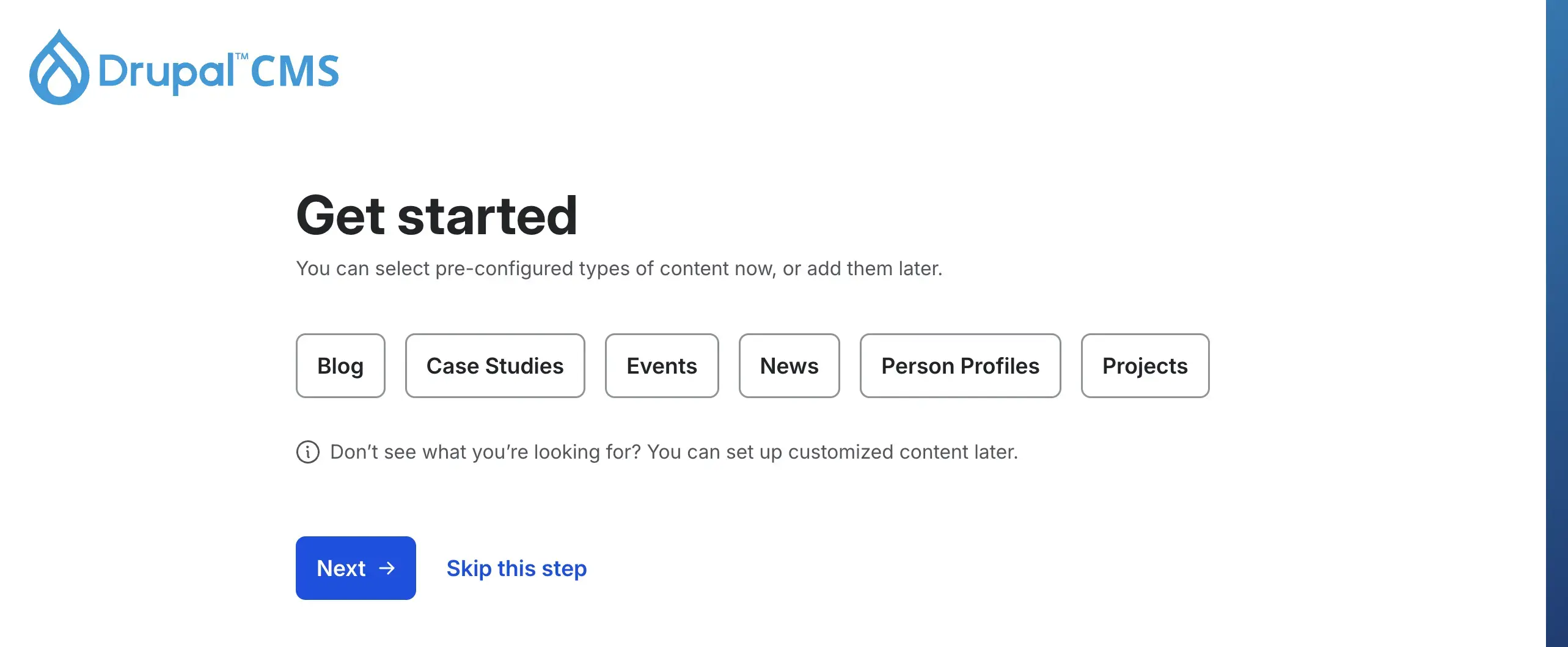
Task: Click the 'Don't see what you're looking for?' text
Action: click(x=485, y=452)
